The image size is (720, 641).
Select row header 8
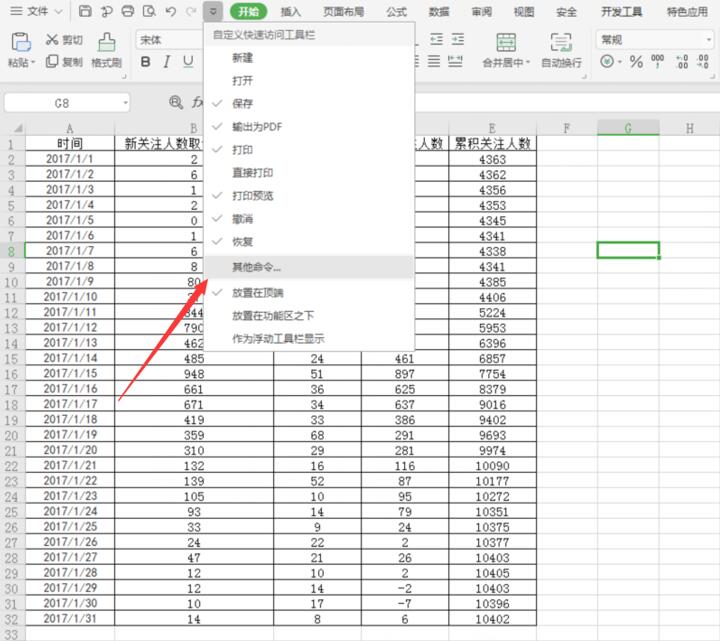pyautogui.click(x=12, y=251)
